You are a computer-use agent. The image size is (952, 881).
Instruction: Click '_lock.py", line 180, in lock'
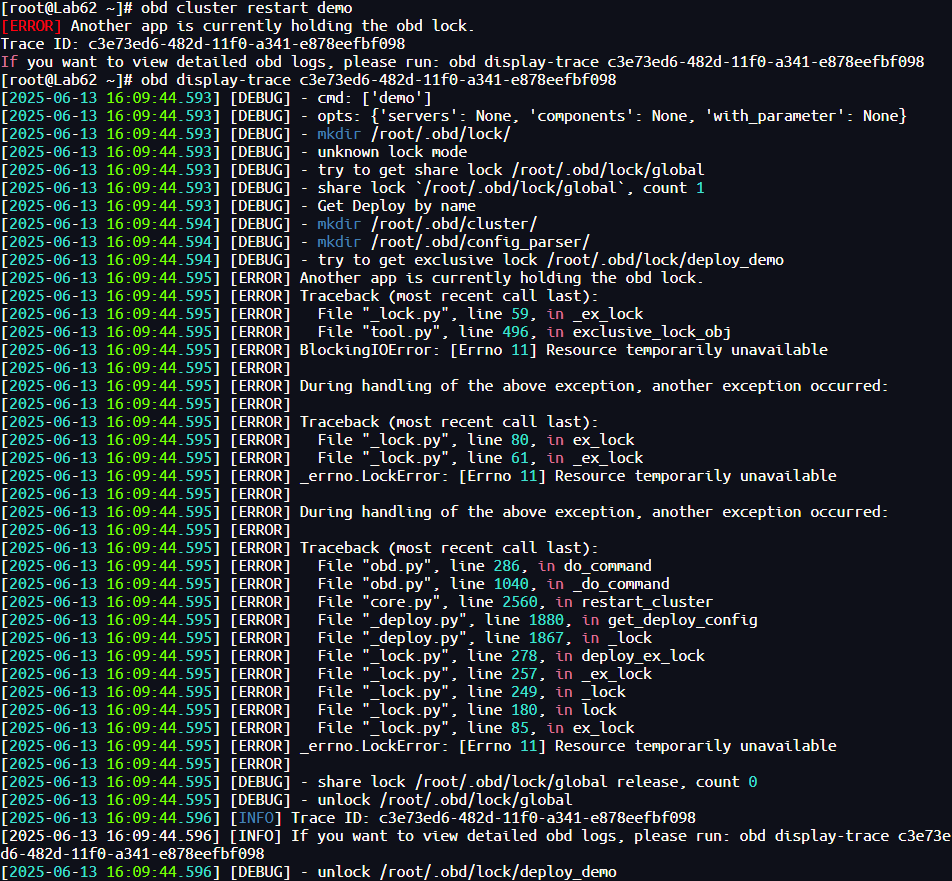click(467, 710)
